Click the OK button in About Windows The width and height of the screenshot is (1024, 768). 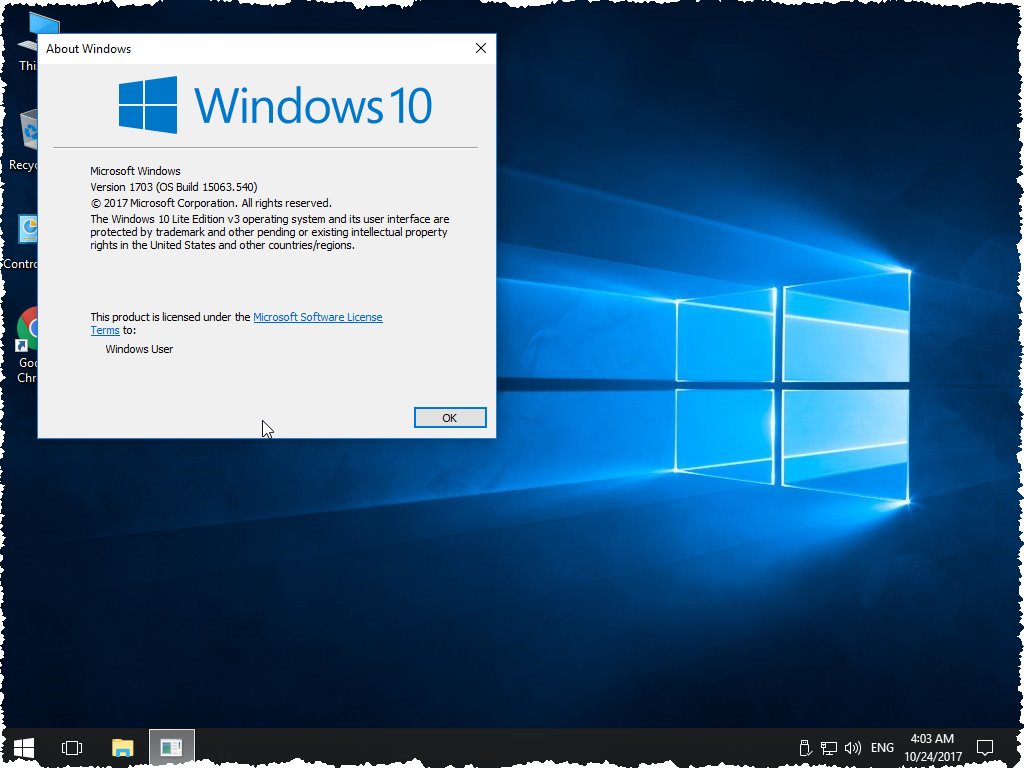point(450,417)
